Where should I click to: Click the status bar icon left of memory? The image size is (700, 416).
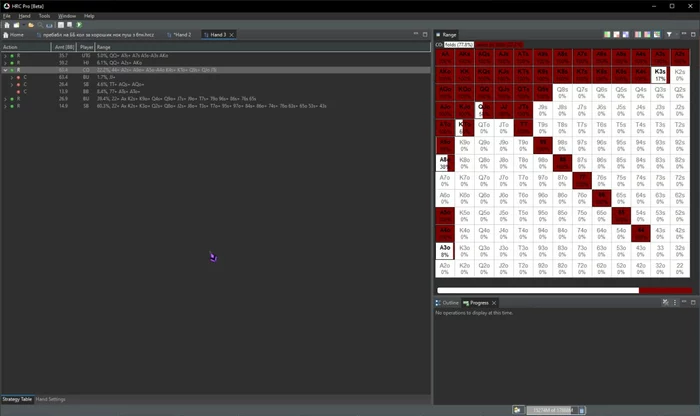[x=517, y=410]
